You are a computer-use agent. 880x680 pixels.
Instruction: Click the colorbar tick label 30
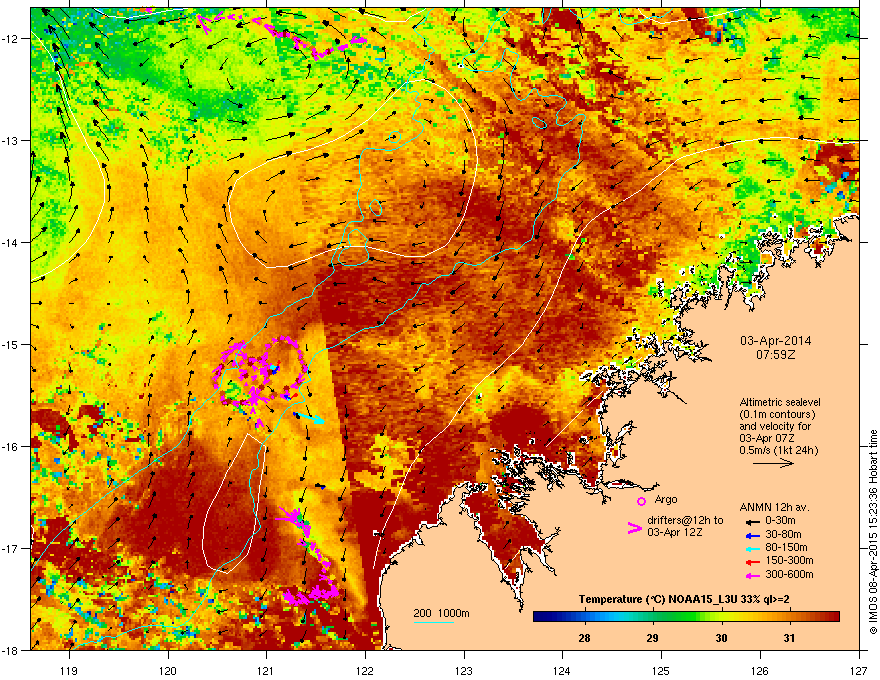[x=721, y=638]
